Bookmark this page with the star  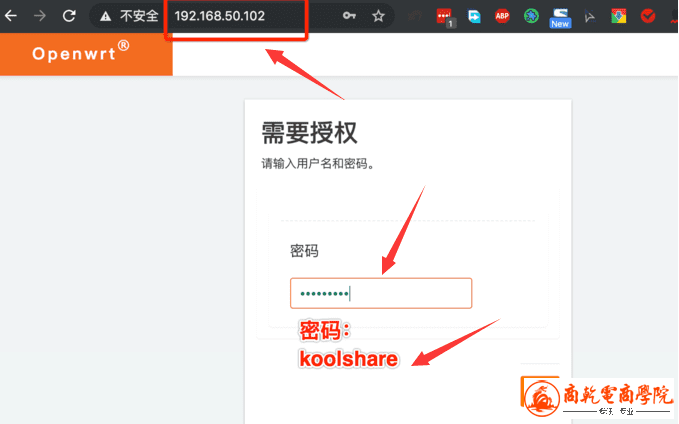(x=378, y=16)
